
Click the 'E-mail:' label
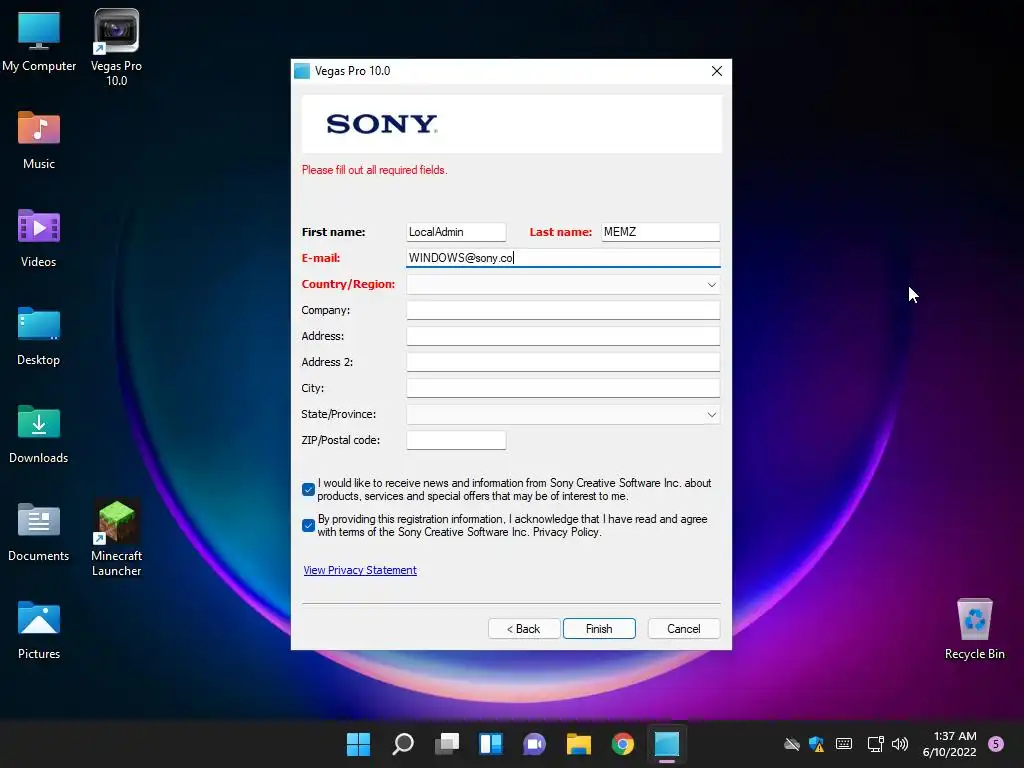pyautogui.click(x=321, y=258)
